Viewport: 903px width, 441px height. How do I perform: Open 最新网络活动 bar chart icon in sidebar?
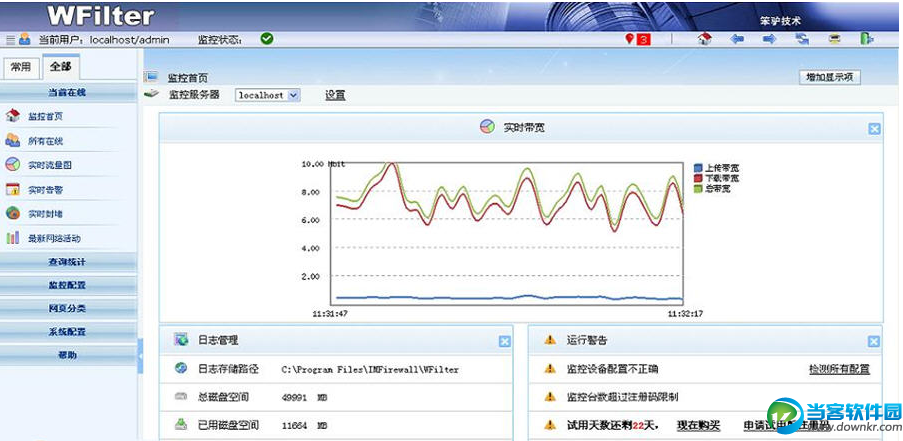tap(13, 238)
